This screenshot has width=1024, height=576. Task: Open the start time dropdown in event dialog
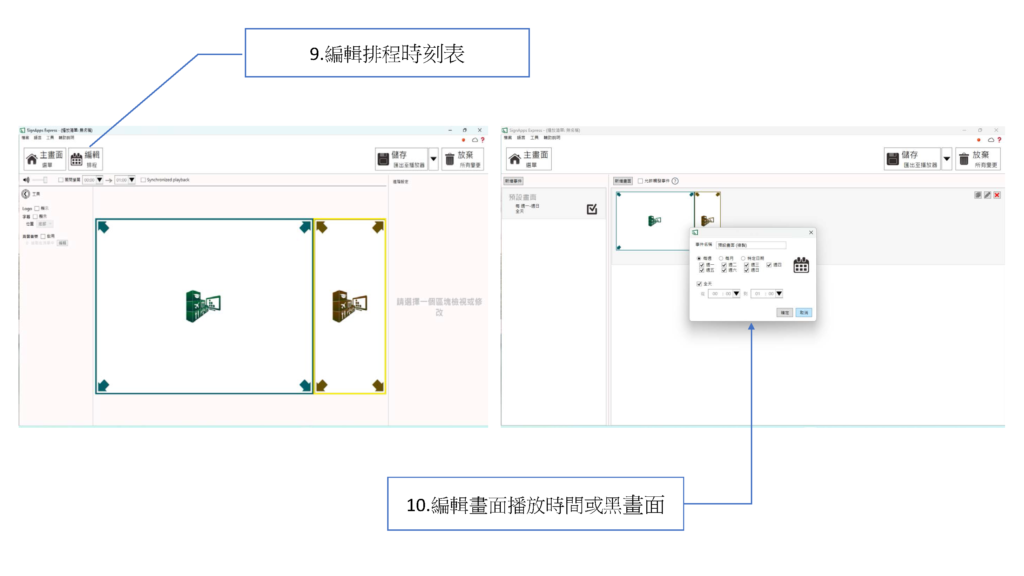tap(737, 294)
